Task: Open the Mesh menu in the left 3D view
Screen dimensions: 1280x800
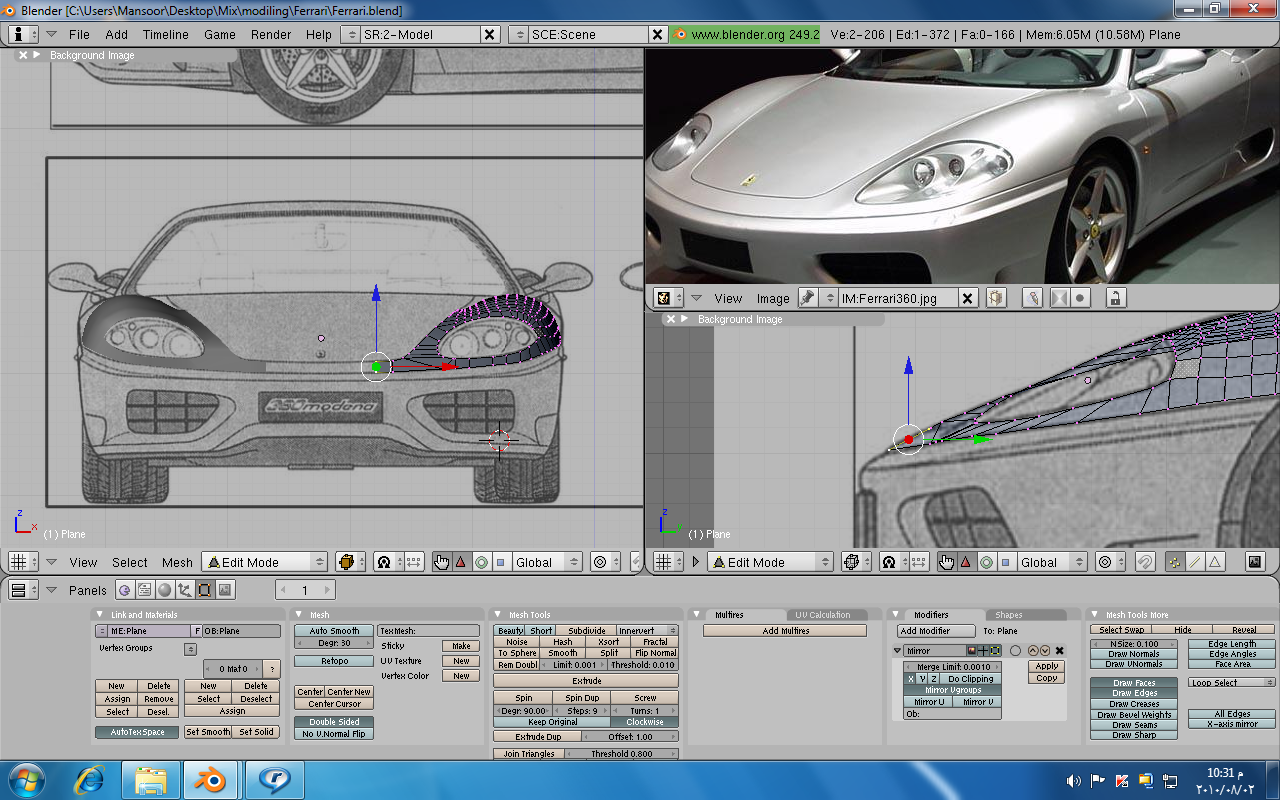Action: coord(177,562)
